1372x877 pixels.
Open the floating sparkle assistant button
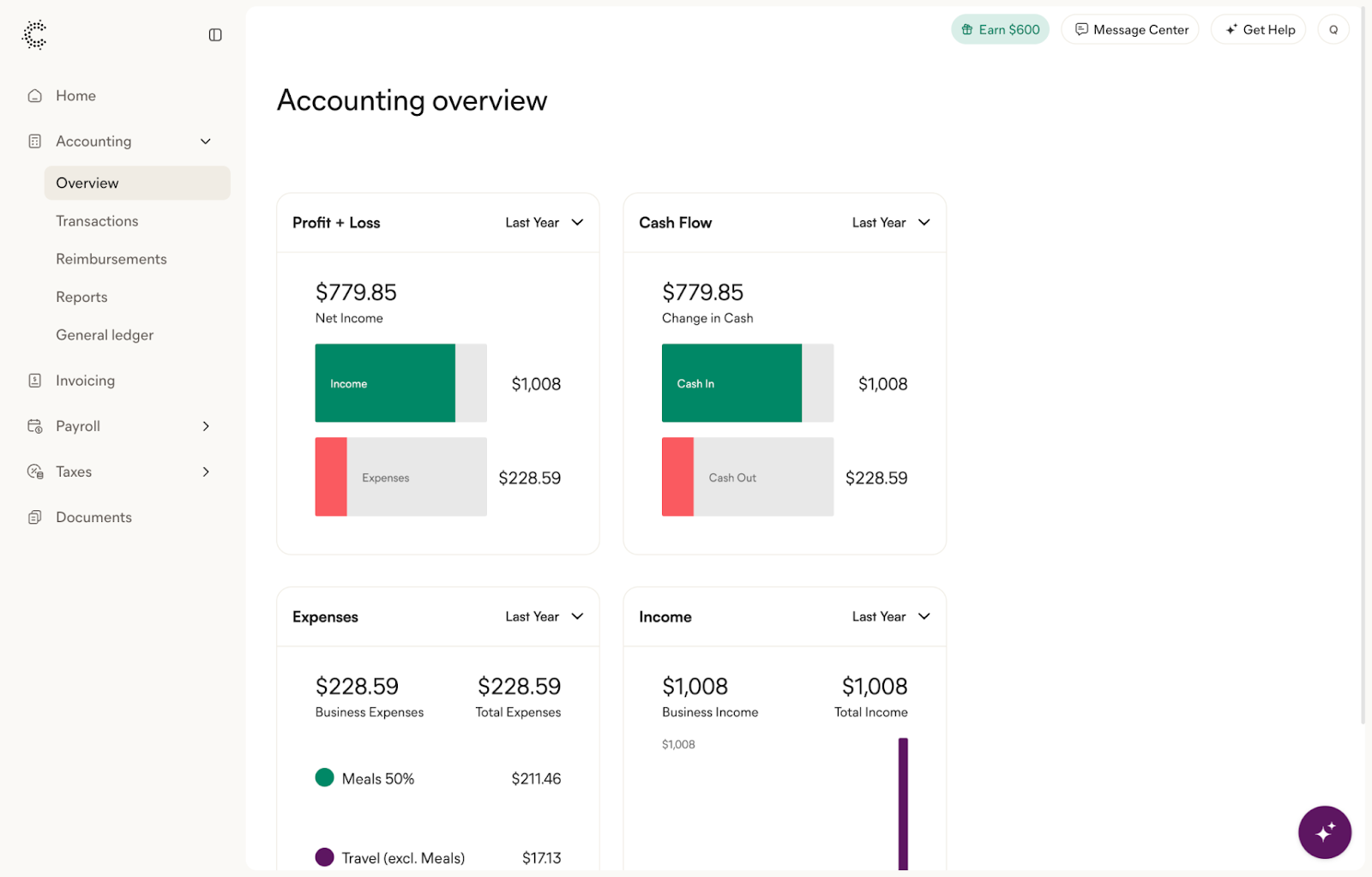coord(1324,832)
